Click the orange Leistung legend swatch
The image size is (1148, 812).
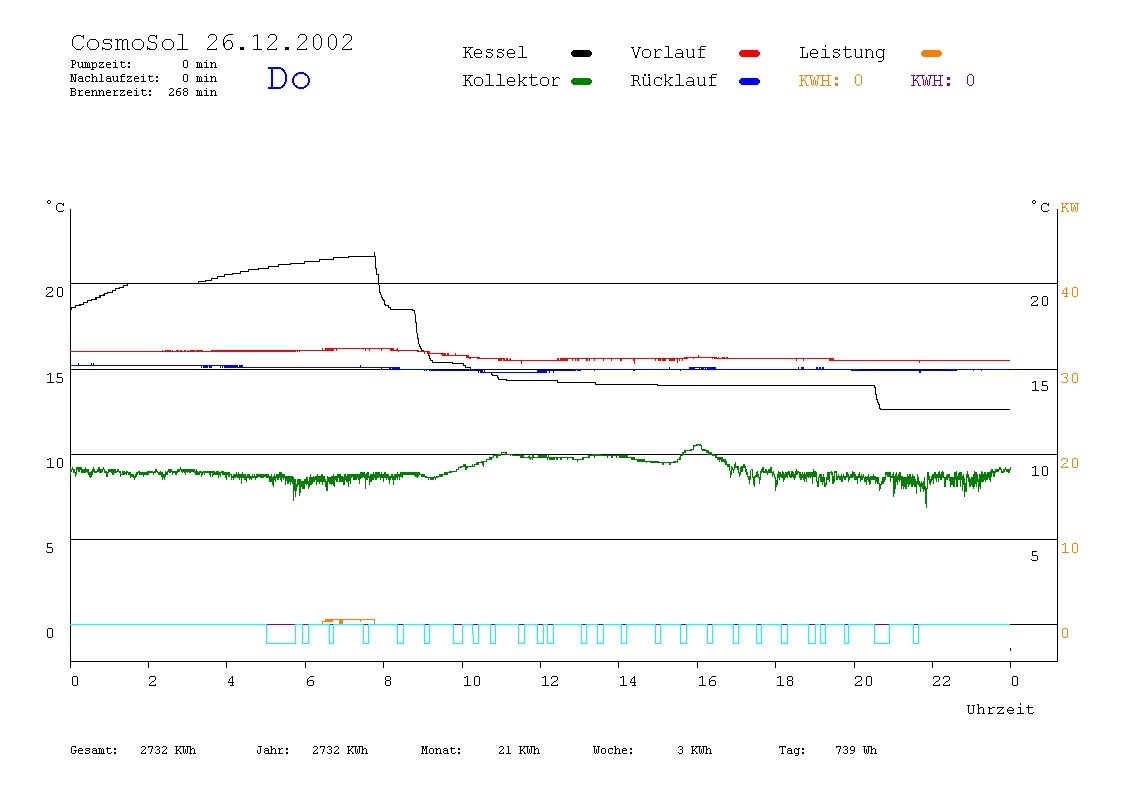(x=931, y=53)
